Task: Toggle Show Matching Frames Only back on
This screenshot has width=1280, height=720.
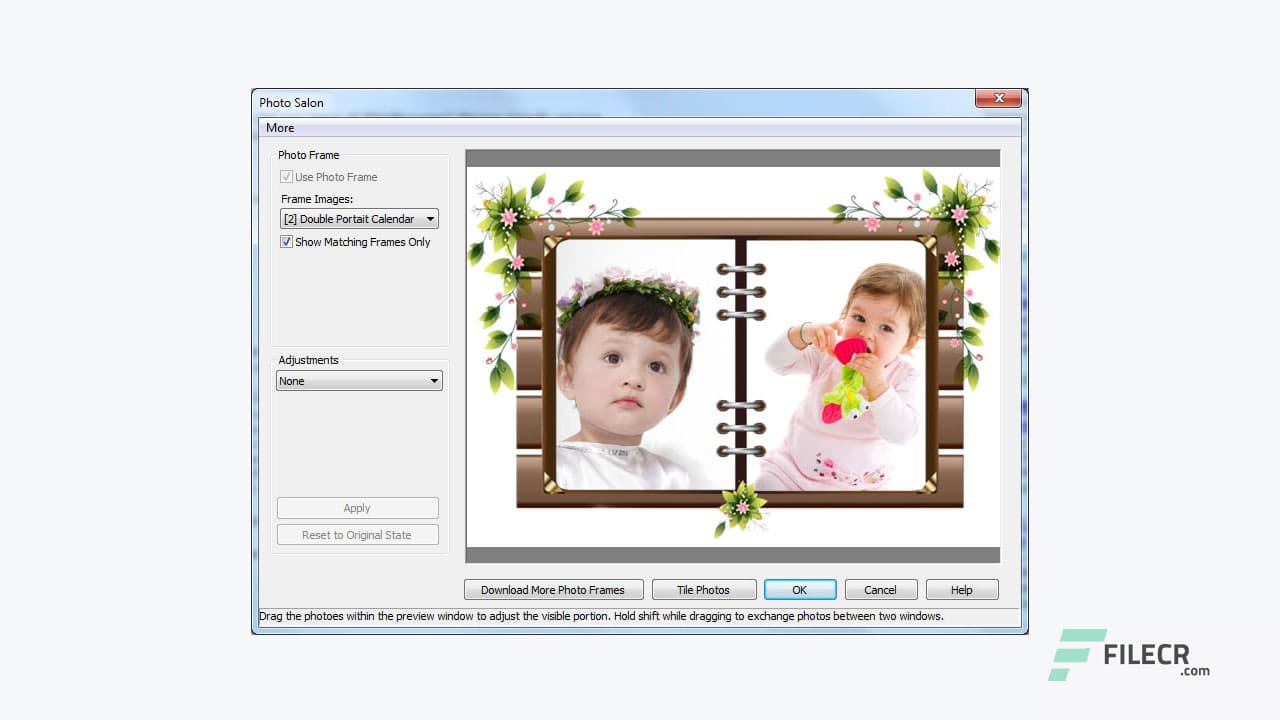Action: point(287,242)
